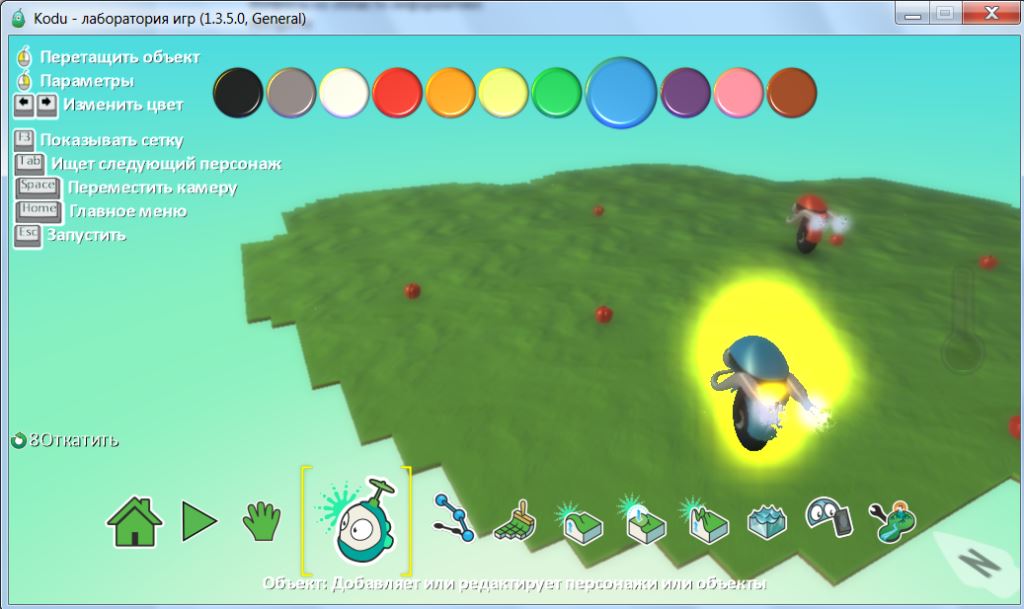This screenshot has height=609, width=1024.
Task: Click the Kodu application icon in title bar
Action: [18, 18]
